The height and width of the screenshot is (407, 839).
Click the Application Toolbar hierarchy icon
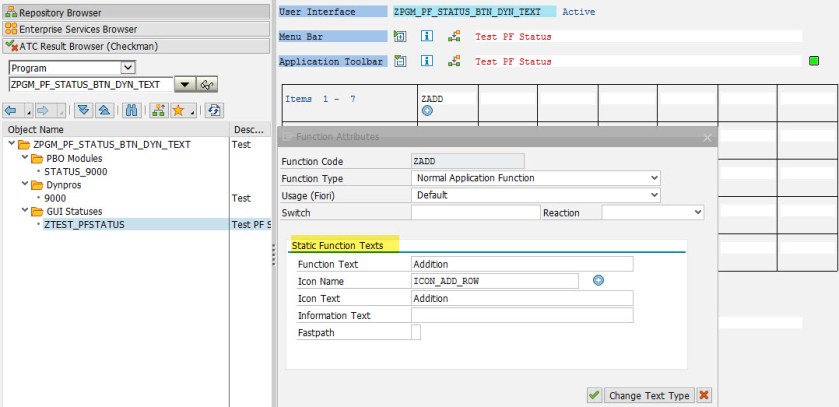[454, 62]
